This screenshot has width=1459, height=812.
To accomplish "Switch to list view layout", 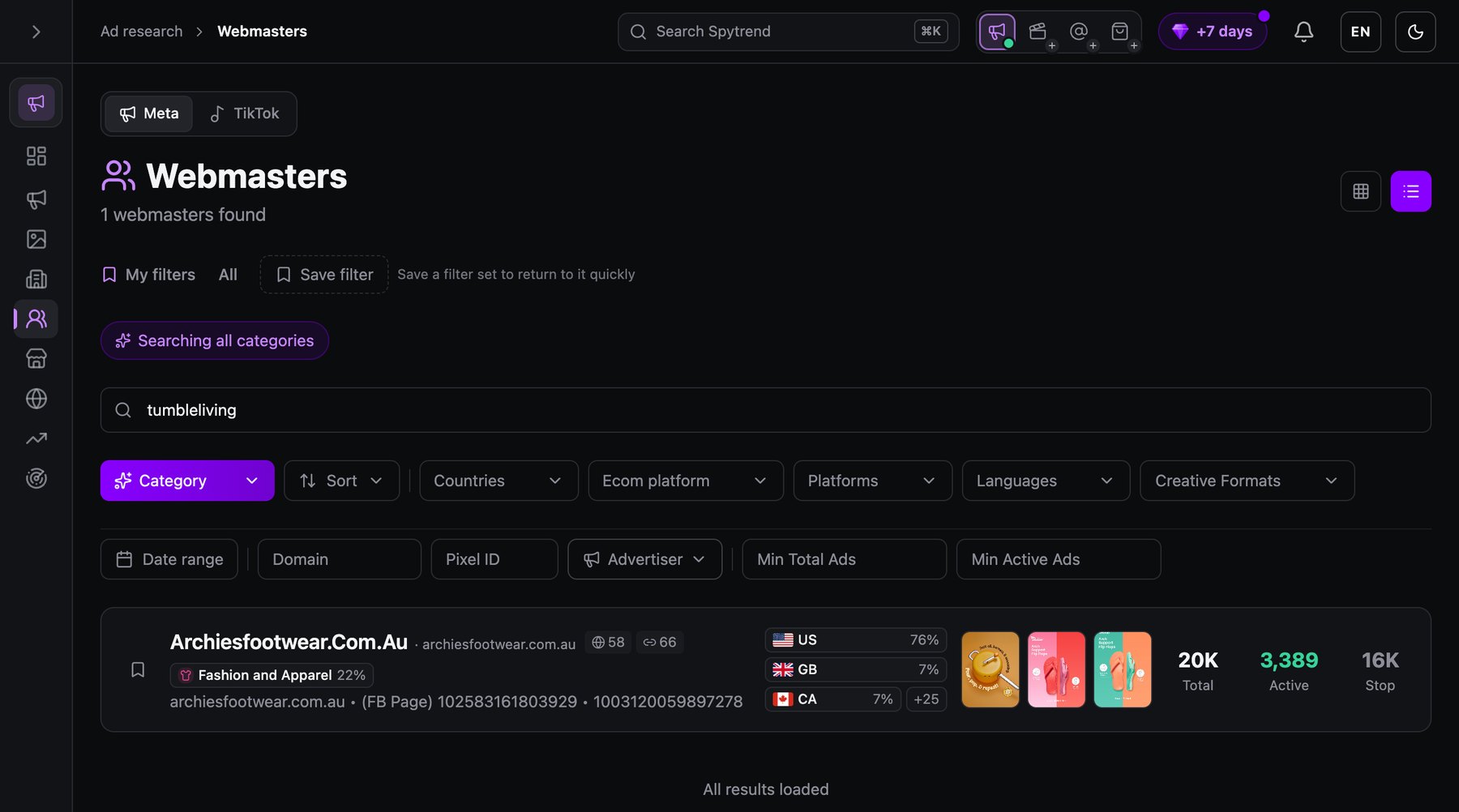I will click(x=1411, y=191).
